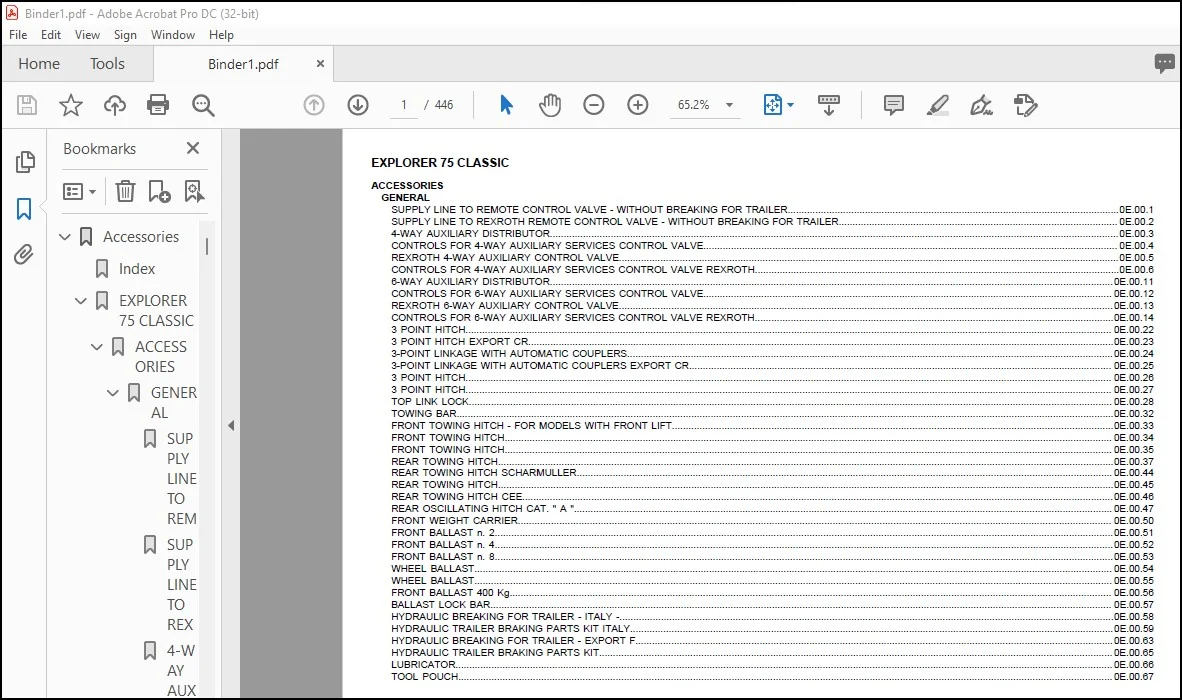The height and width of the screenshot is (700, 1182).
Task: Open the zoom level dropdown arrow
Action: 730,105
